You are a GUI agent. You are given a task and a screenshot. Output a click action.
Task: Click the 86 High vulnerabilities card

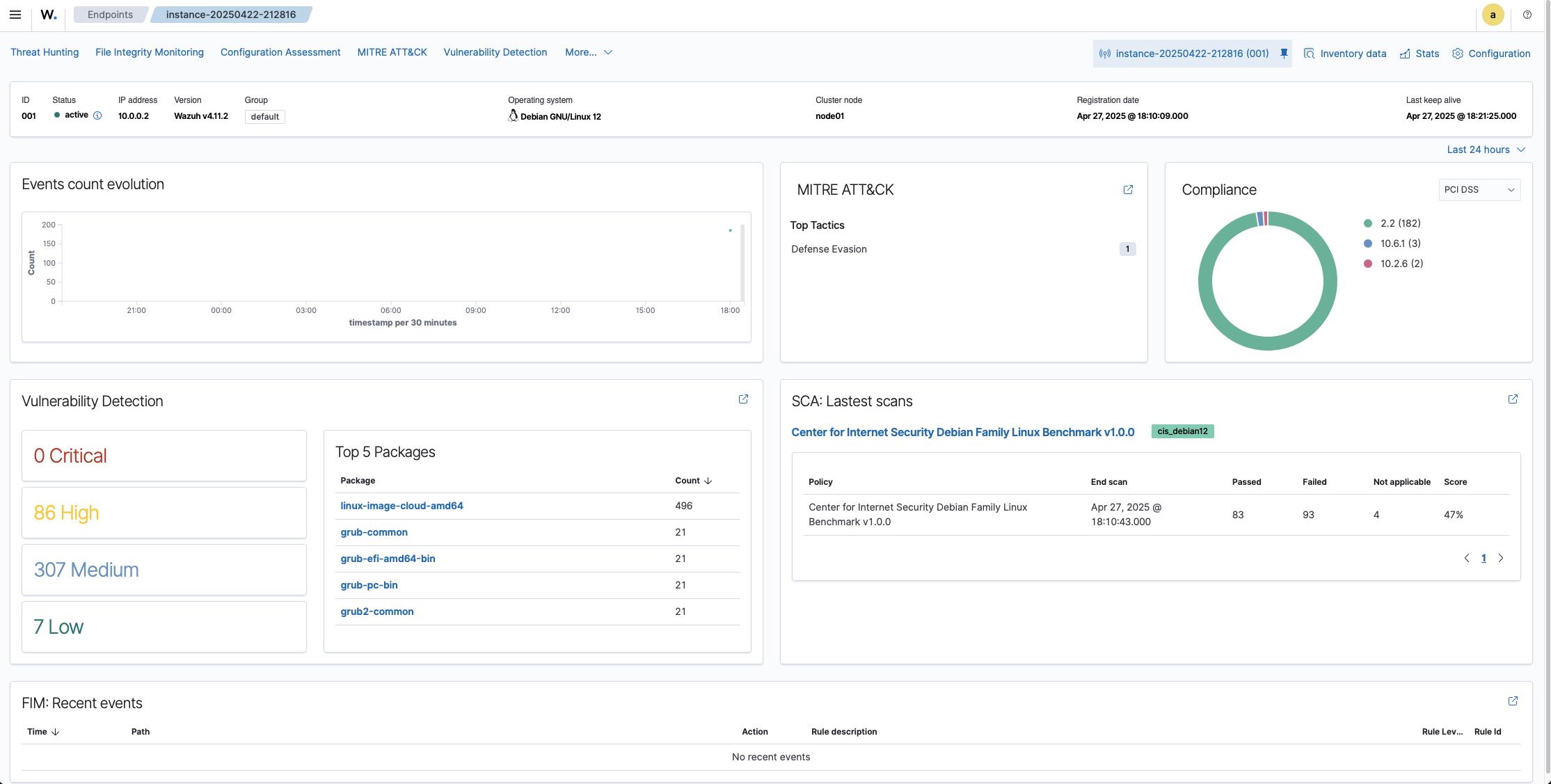pos(164,513)
